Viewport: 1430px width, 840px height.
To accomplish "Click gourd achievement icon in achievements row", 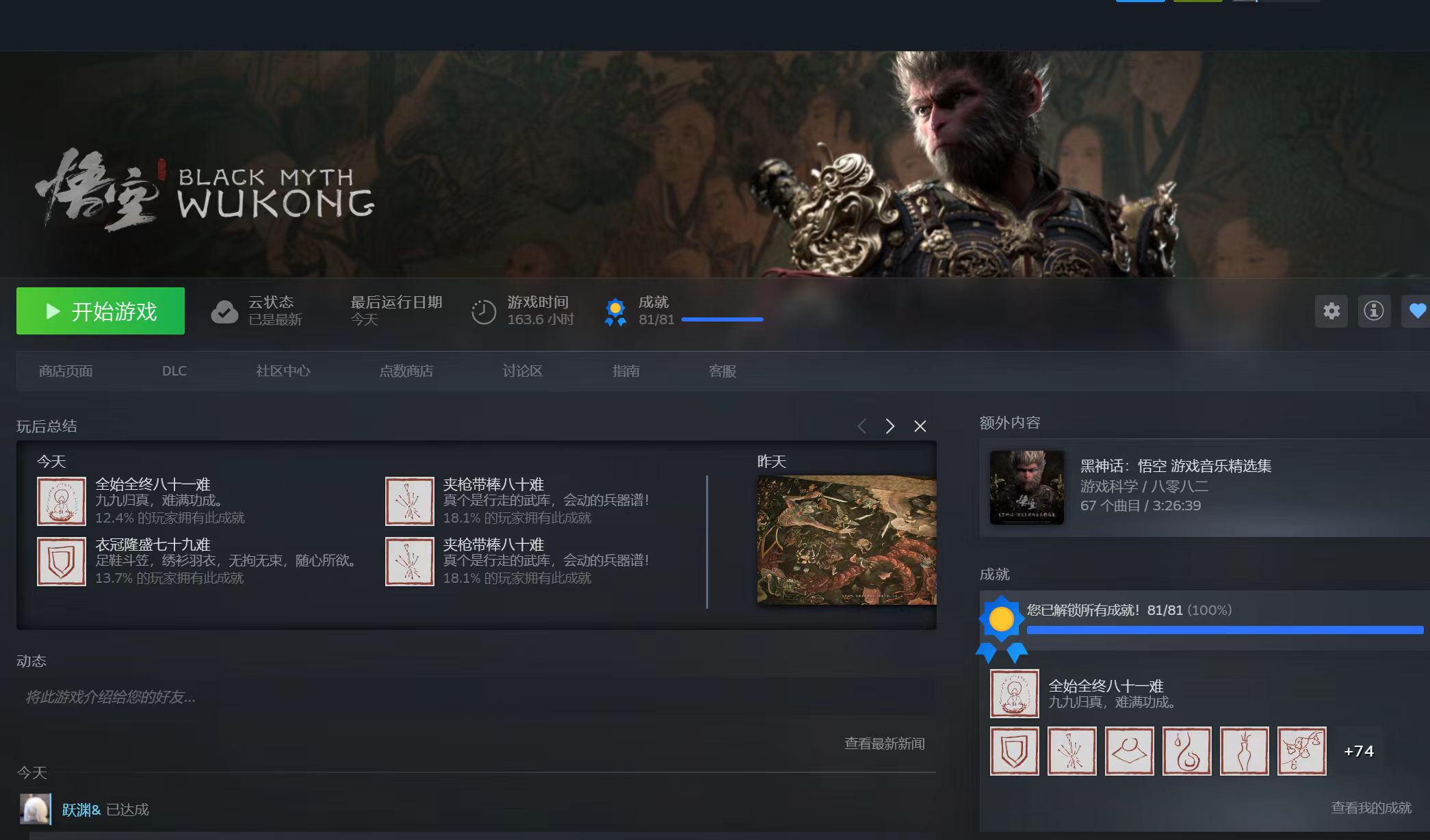I will 1187,751.
